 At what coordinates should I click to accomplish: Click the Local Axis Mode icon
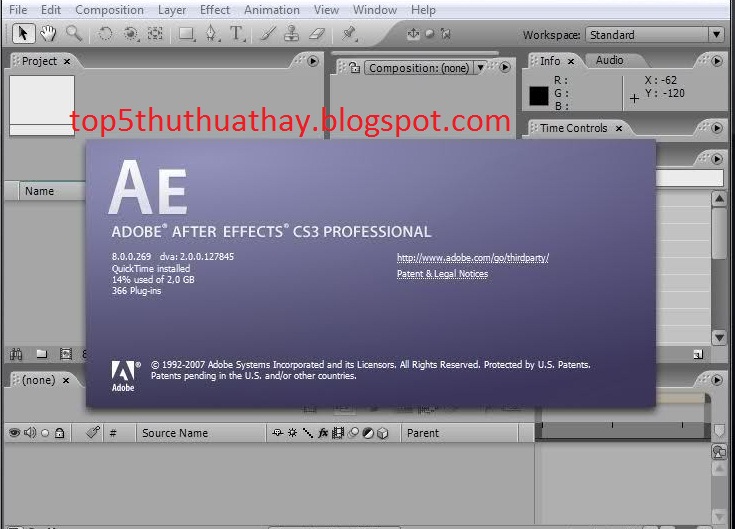(413, 34)
